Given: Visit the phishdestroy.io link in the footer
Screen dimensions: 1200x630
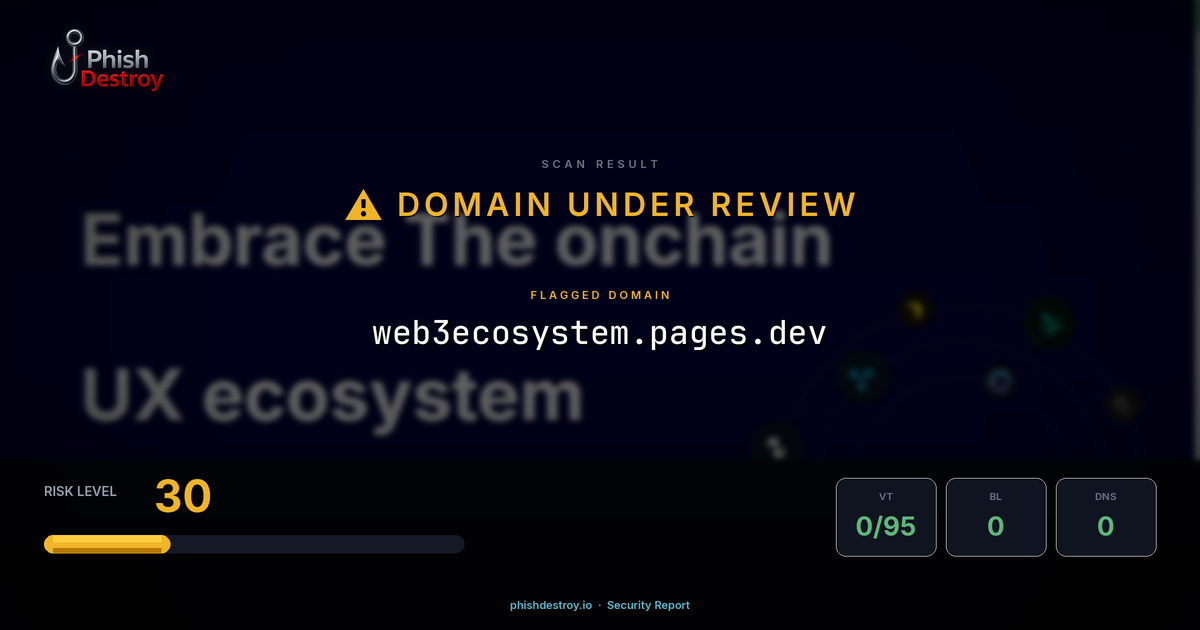Looking at the screenshot, I should pos(550,605).
